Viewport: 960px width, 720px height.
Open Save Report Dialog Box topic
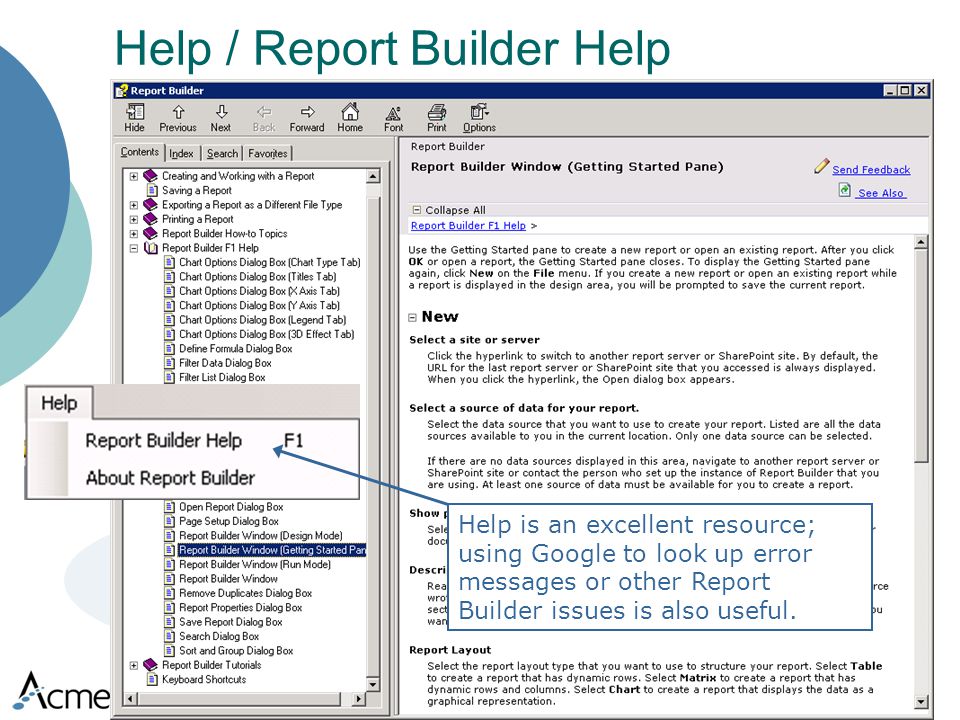pos(231,622)
